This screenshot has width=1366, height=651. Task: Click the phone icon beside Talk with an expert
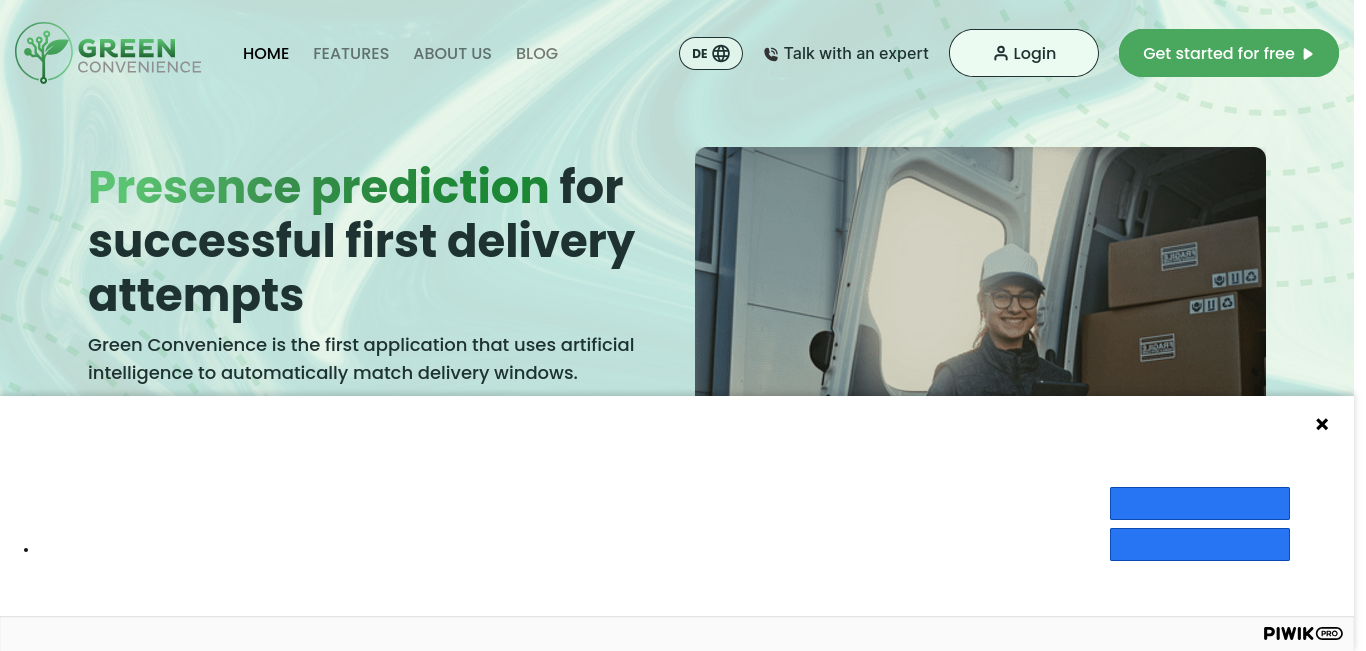coord(771,54)
